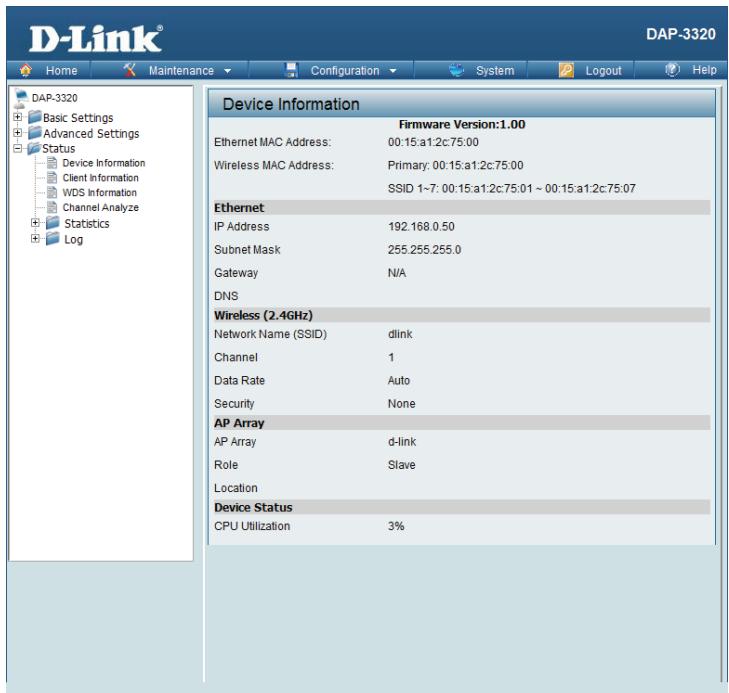Viewport: 729px width, 693px height.
Task: Select the Log tree label
Action: [73, 240]
